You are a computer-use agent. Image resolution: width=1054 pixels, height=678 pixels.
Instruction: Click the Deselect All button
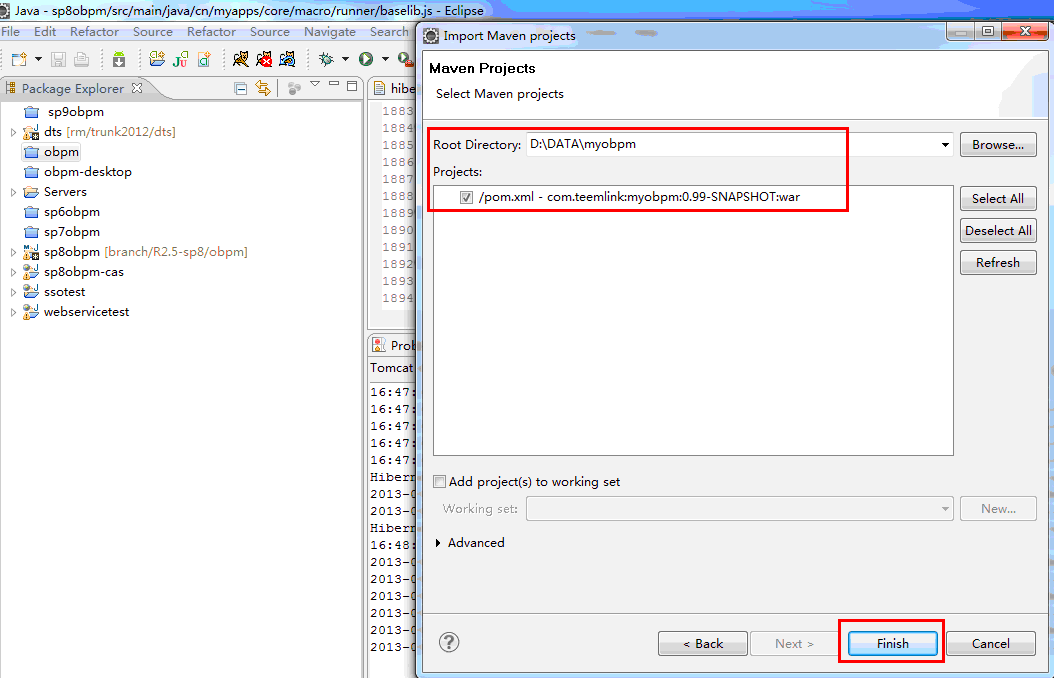(x=998, y=230)
